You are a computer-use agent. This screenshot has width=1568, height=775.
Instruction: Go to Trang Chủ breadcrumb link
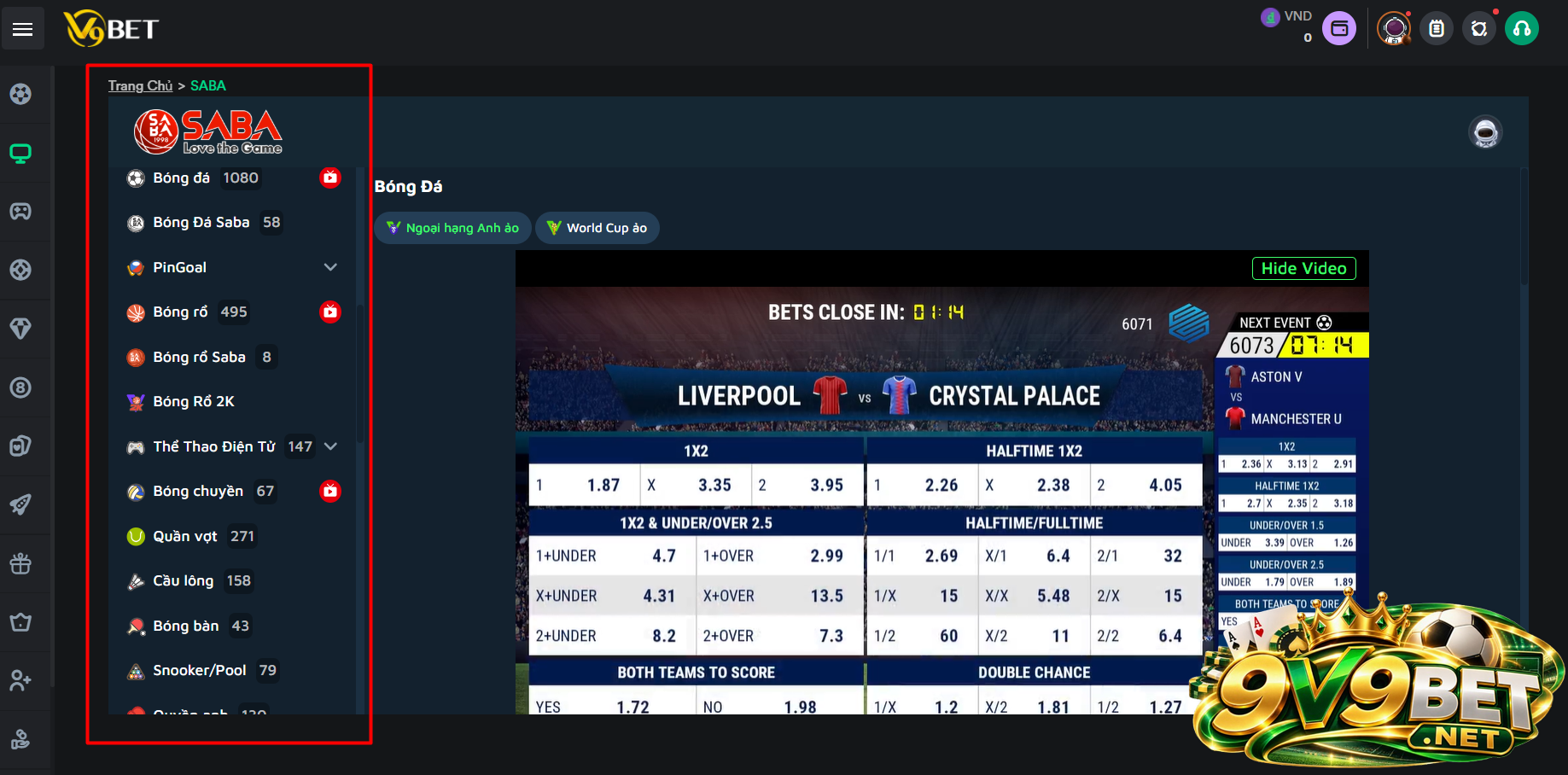[140, 85]
